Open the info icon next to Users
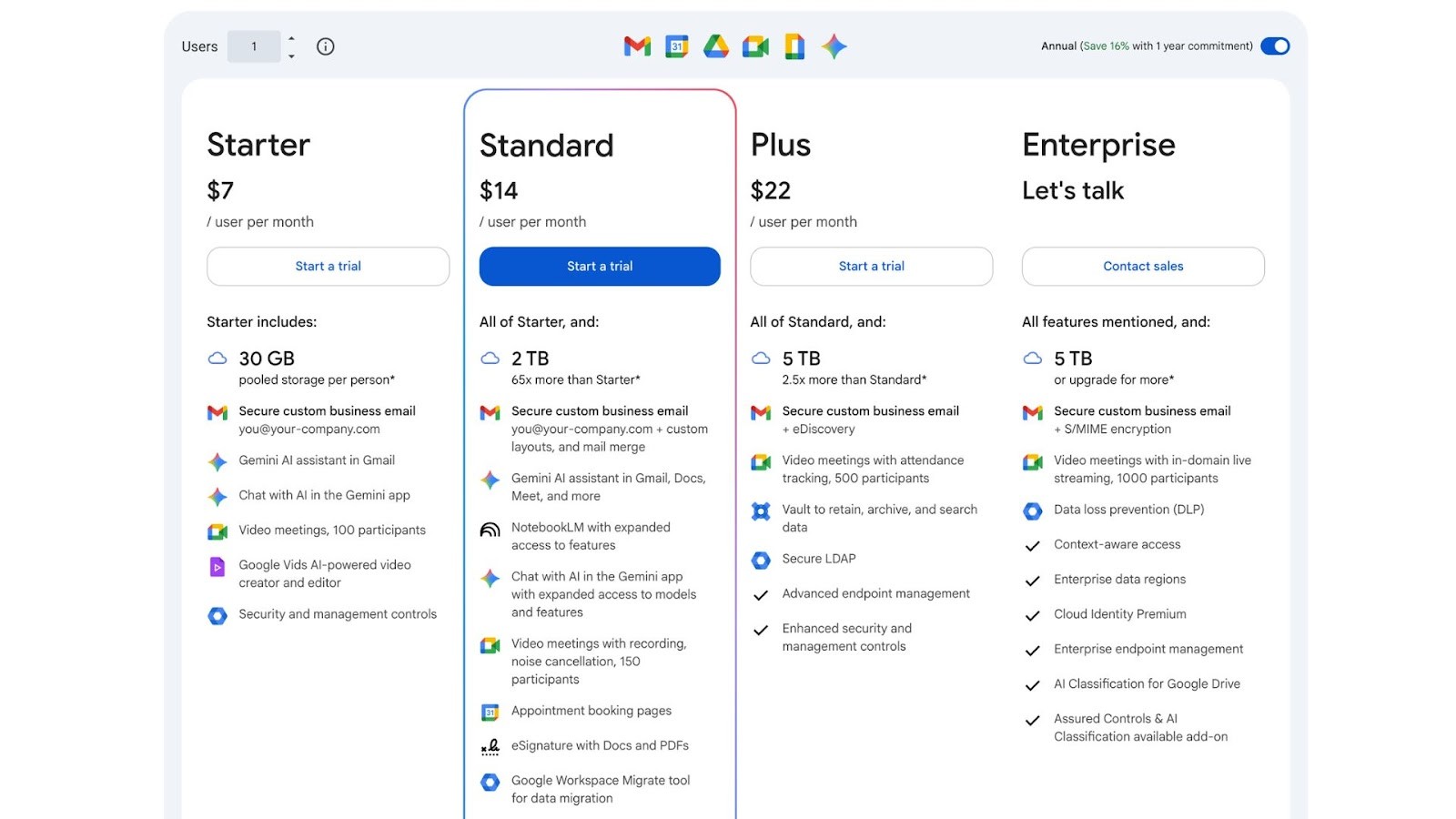The width and height of the screenshot is (1456, 819). coord(325,46)
